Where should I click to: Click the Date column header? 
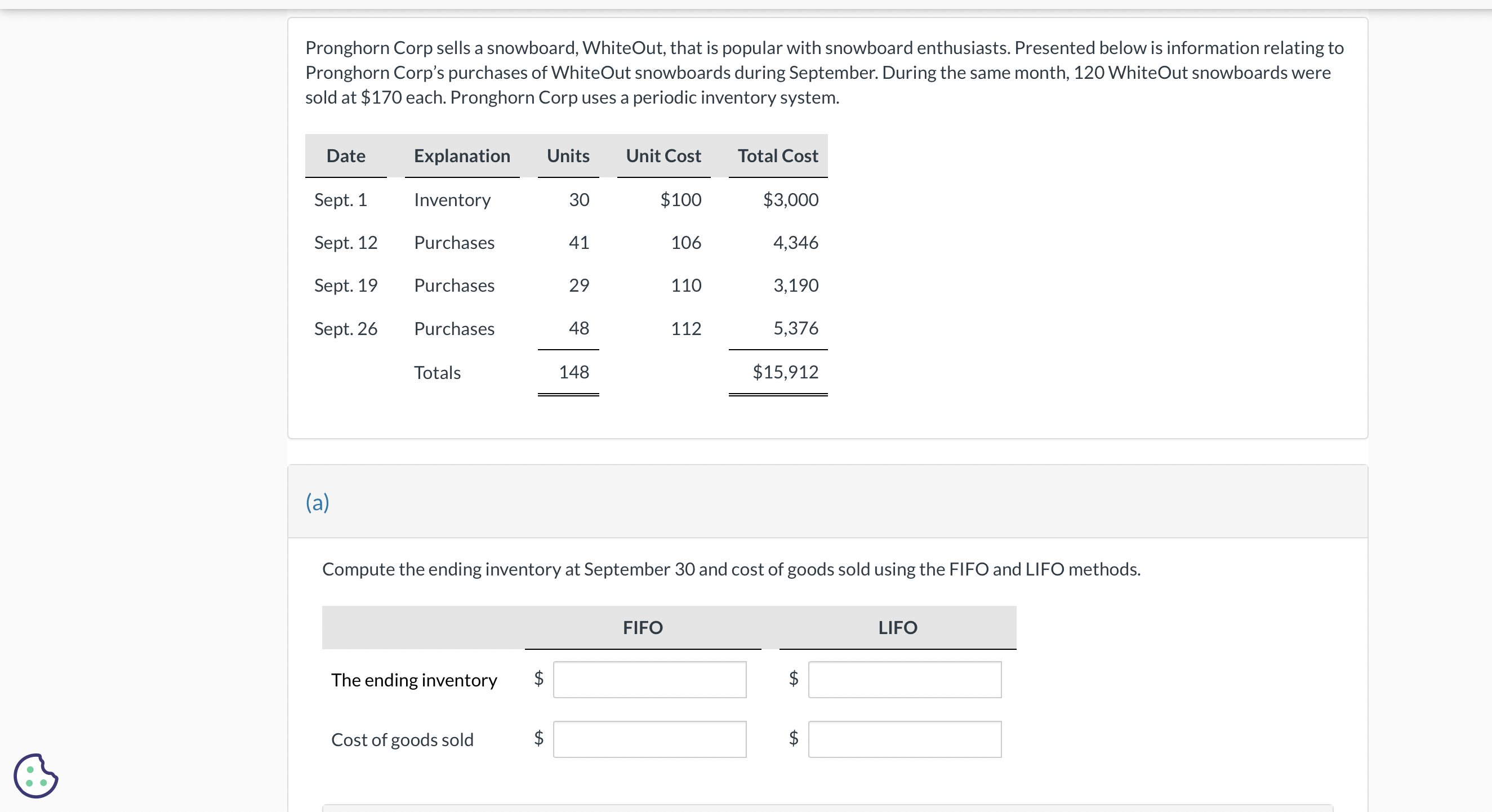pos(346,155)
